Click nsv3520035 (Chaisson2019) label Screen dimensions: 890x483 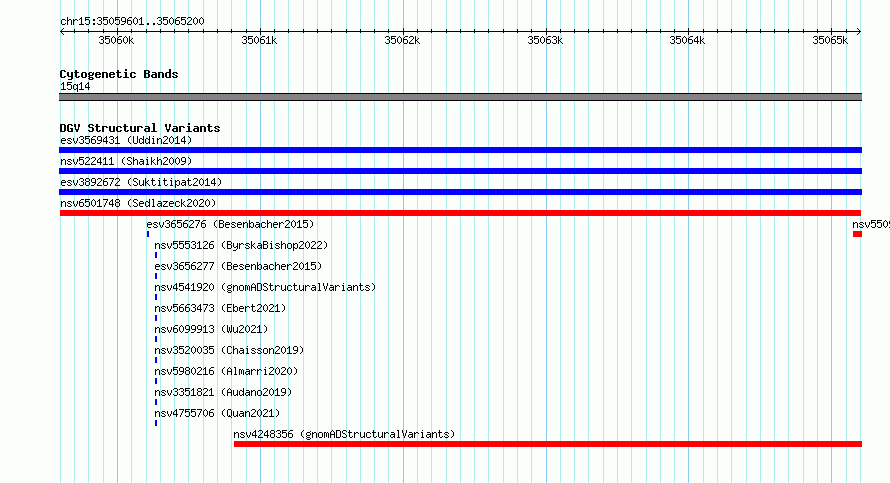229,350
